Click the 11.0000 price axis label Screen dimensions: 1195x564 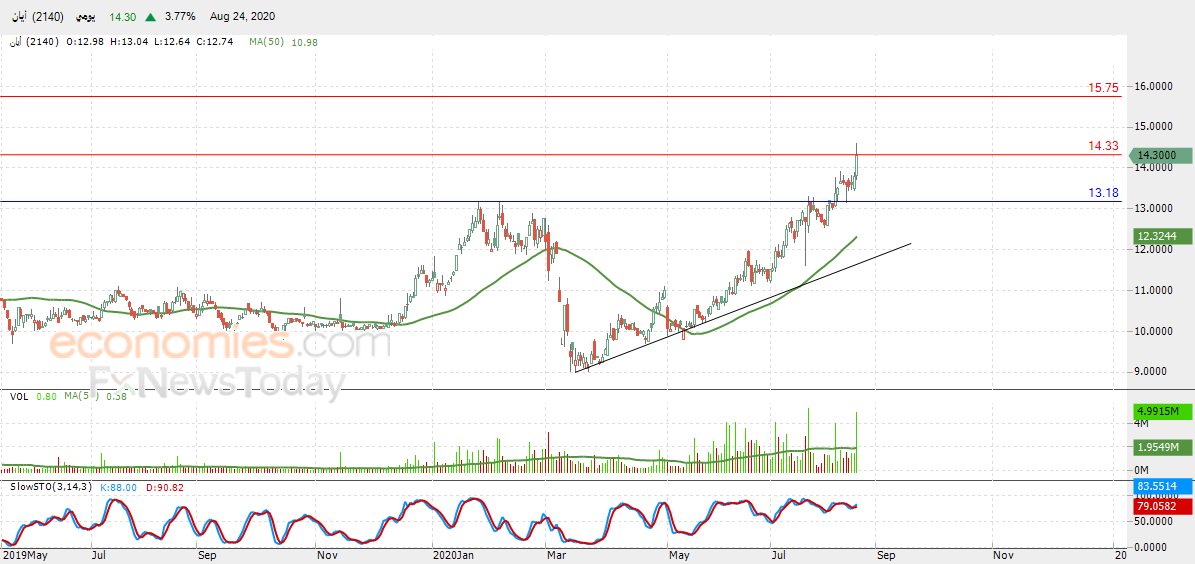point(1153,290)
